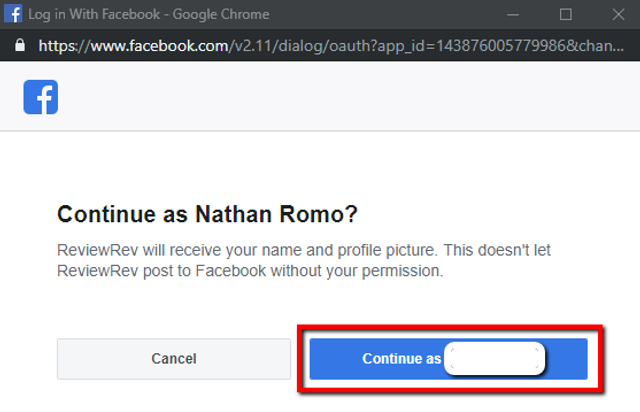Viewport: 640px width, 412px height.
Task: Click the Cancel button
Action: pos(174,359)
